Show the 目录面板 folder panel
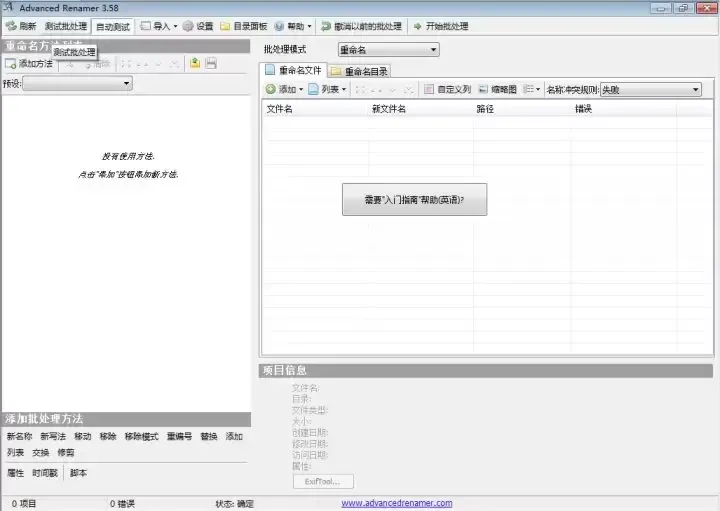Screen dimensions: 720x511 [244, 26]
